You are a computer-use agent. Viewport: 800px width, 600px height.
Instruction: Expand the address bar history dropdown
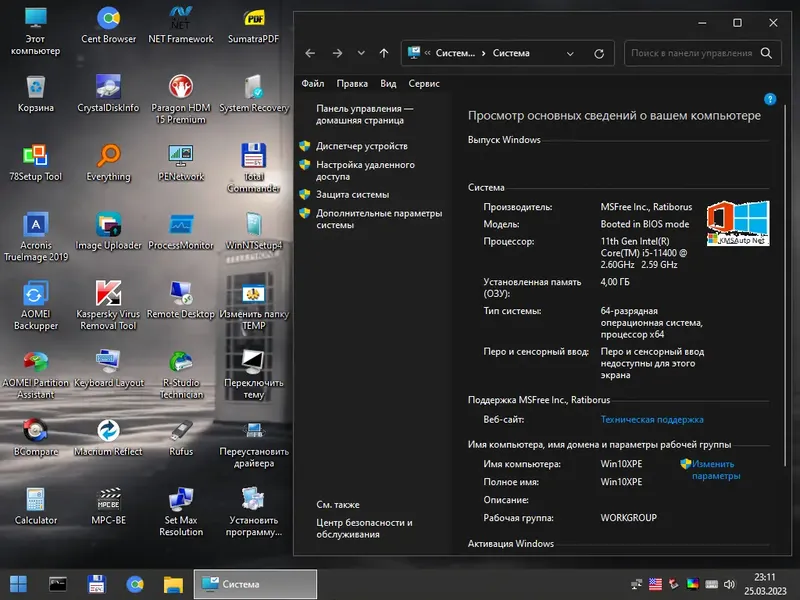[570, 53]
